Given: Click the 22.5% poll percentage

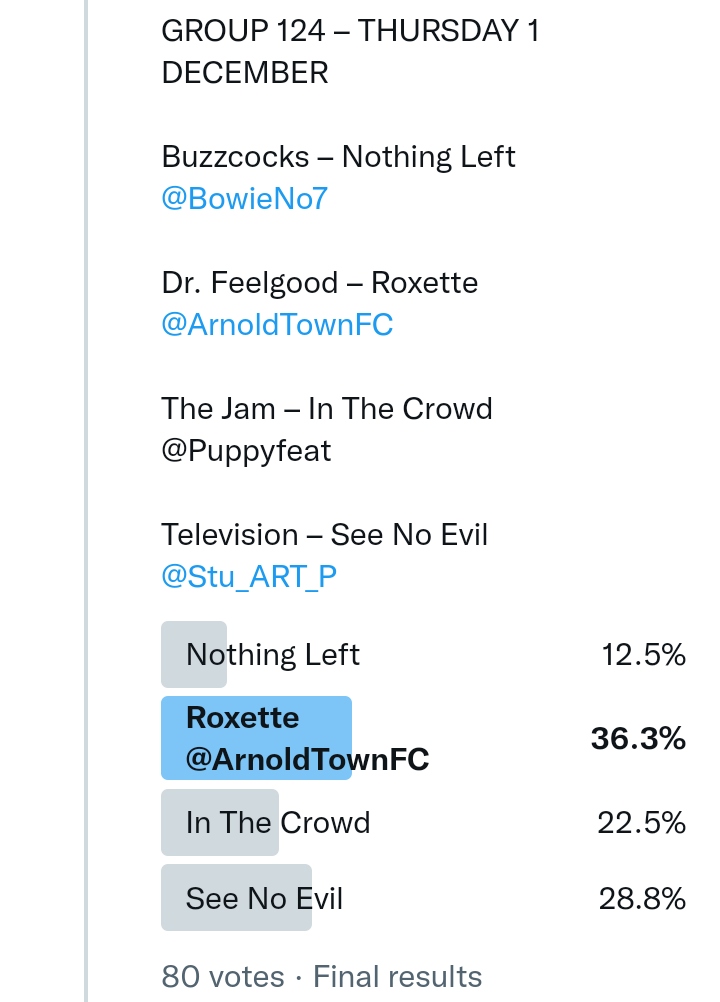Looking at the screenshot, I should pyautogui.click(x=641, y=823).
